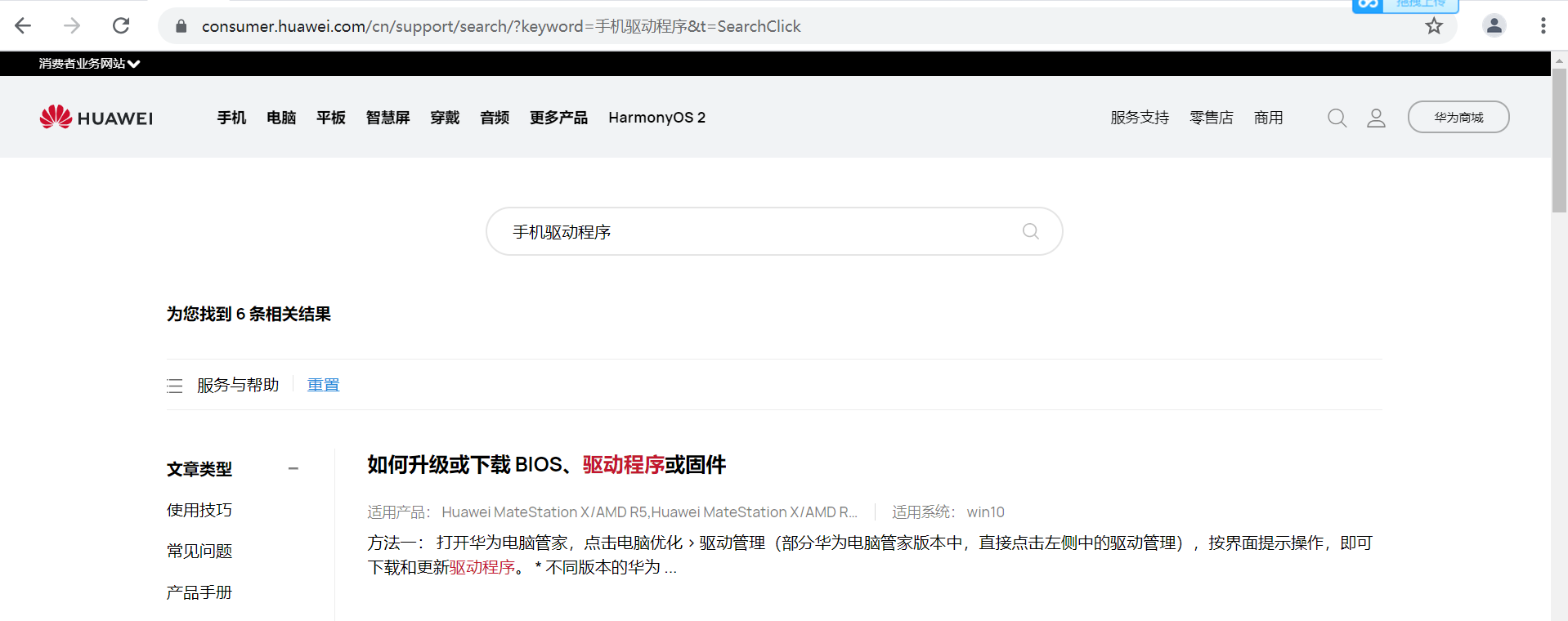Open the HarmonyOS 2 page
This screenshot has width=1568, height=621.
point(656,118)
